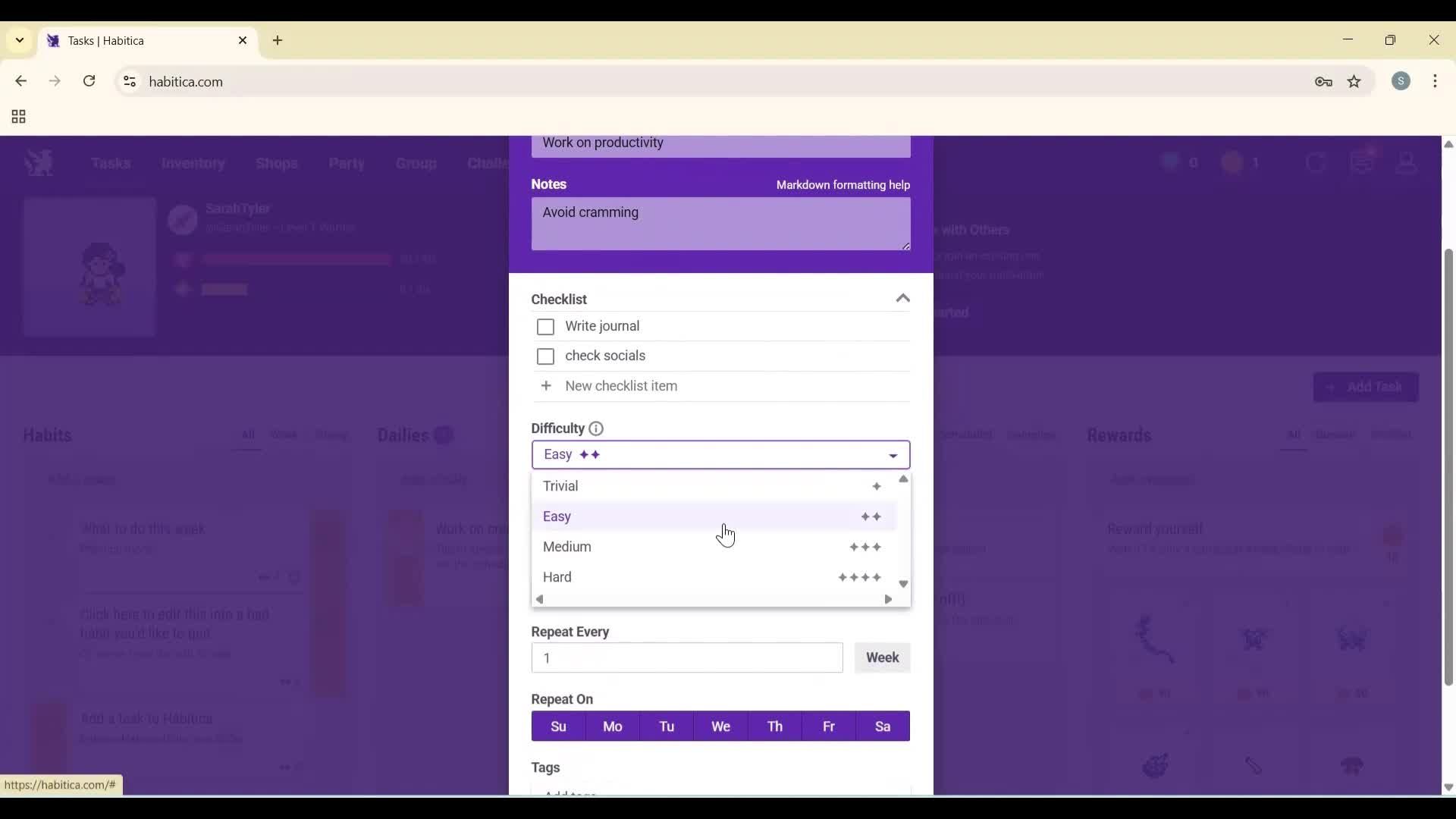
Task: Open the saved password key icon
Action: (1324, 81)
